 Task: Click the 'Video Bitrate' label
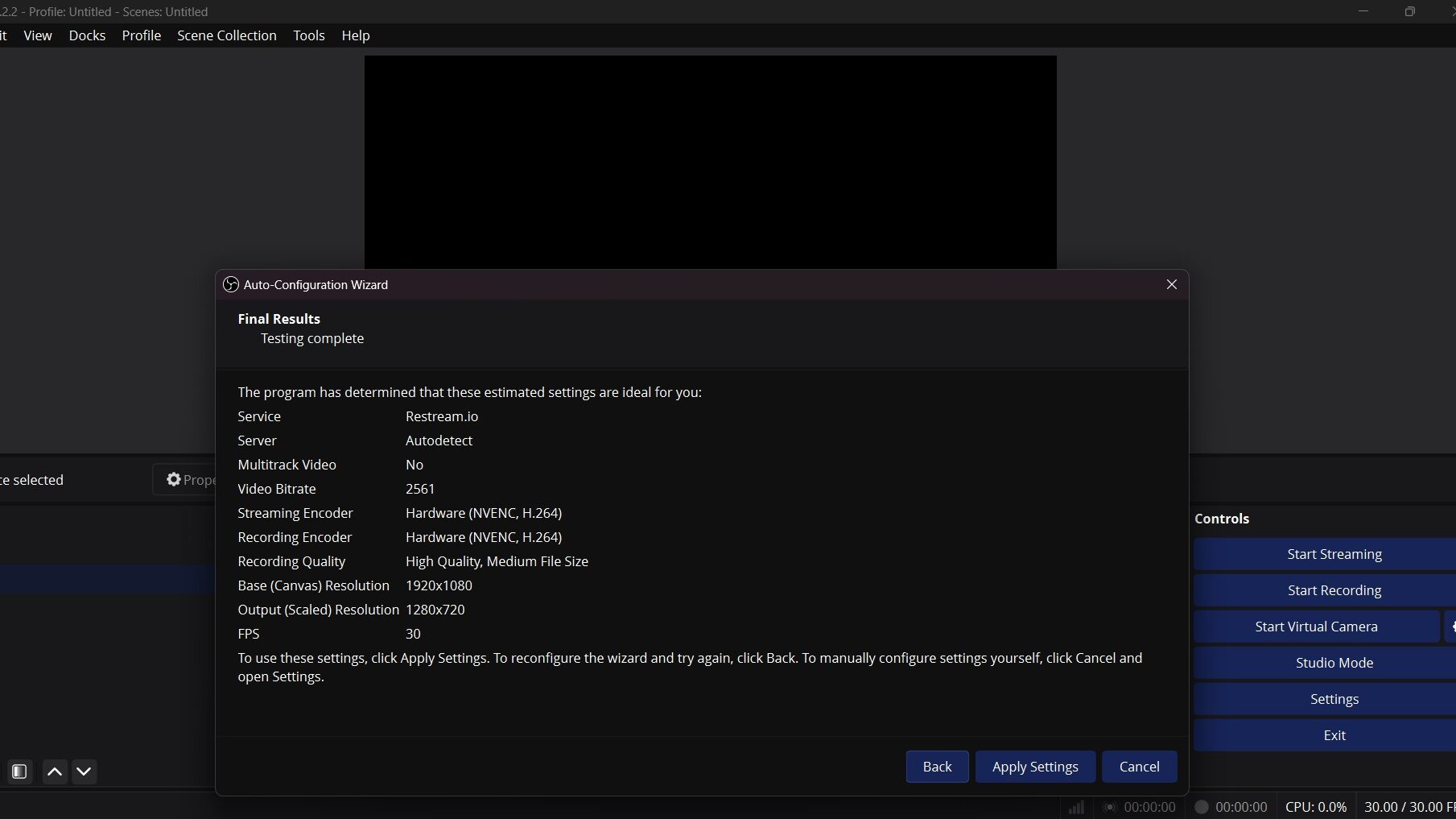(277, 489)
